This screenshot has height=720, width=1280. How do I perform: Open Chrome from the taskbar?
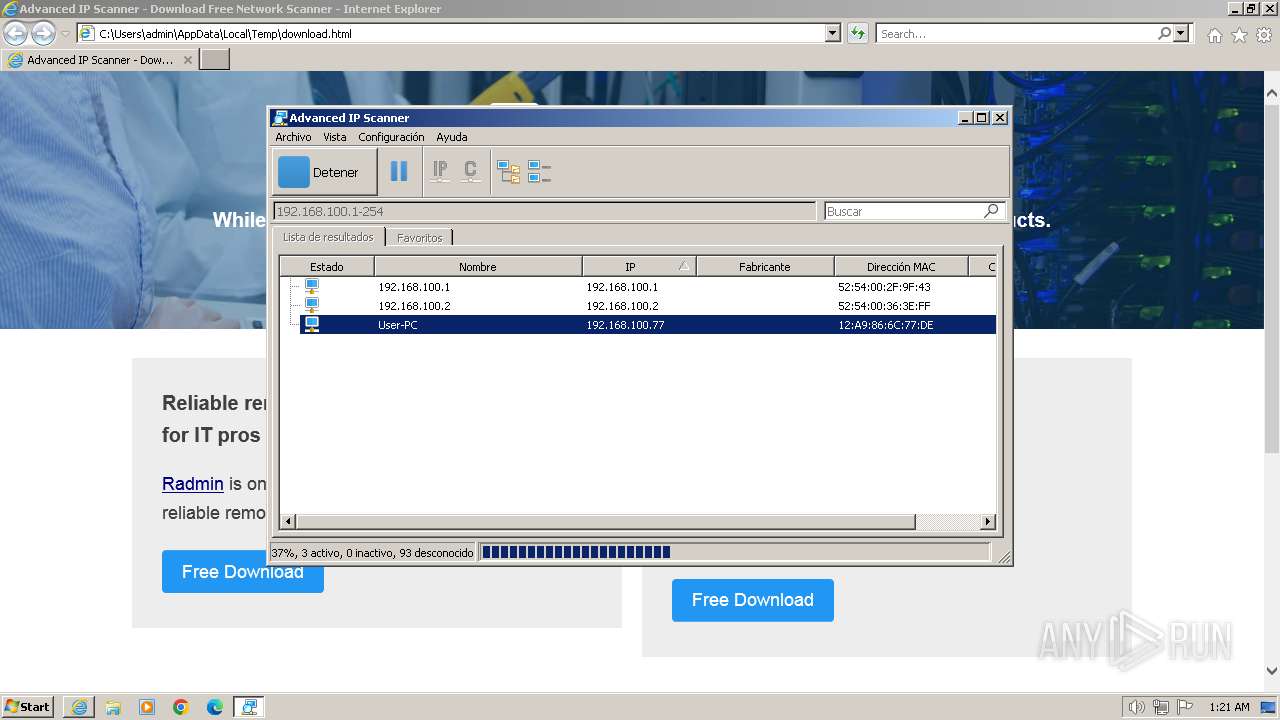181,707
